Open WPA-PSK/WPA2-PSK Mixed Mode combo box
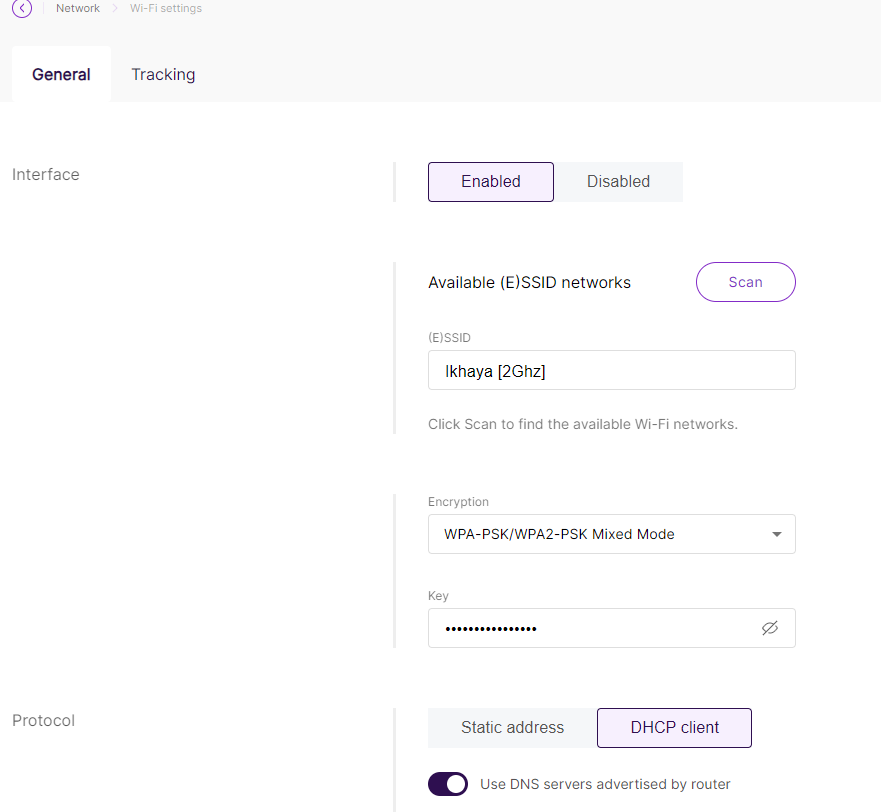 [611, 534]
